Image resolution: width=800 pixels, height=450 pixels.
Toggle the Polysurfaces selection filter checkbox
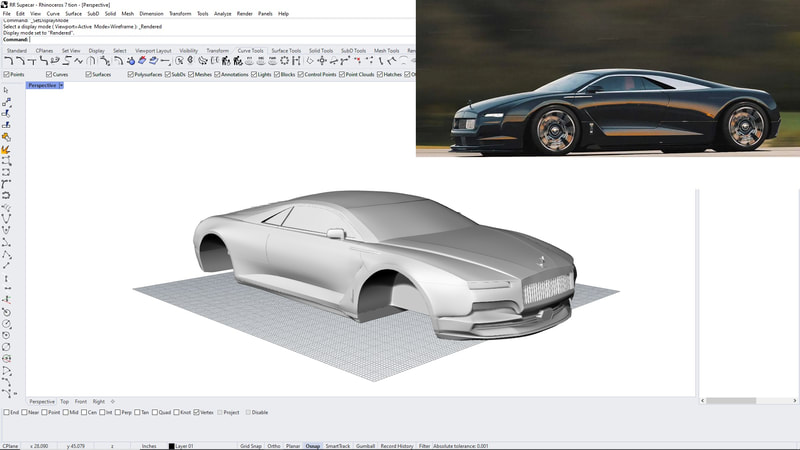coord(131,74)
